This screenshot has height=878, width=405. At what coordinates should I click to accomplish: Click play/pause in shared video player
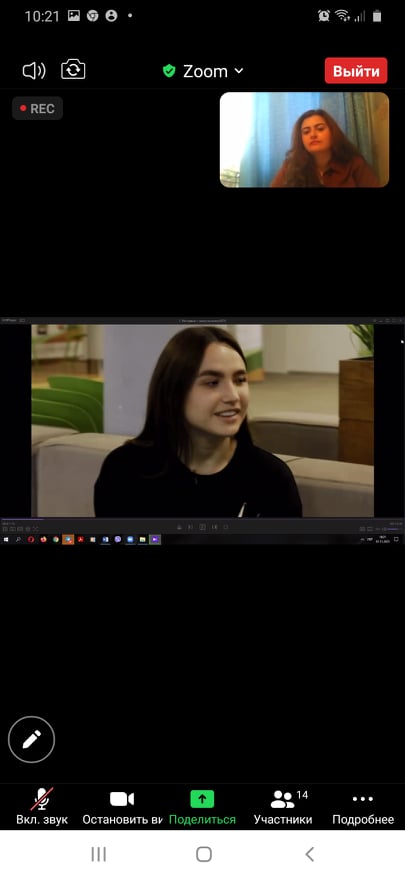202,527
